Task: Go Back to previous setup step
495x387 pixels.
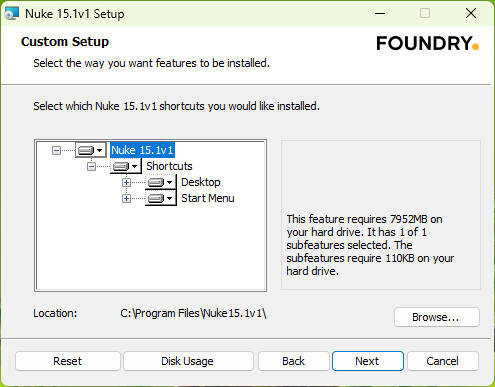Action: (x=293, y=361)
